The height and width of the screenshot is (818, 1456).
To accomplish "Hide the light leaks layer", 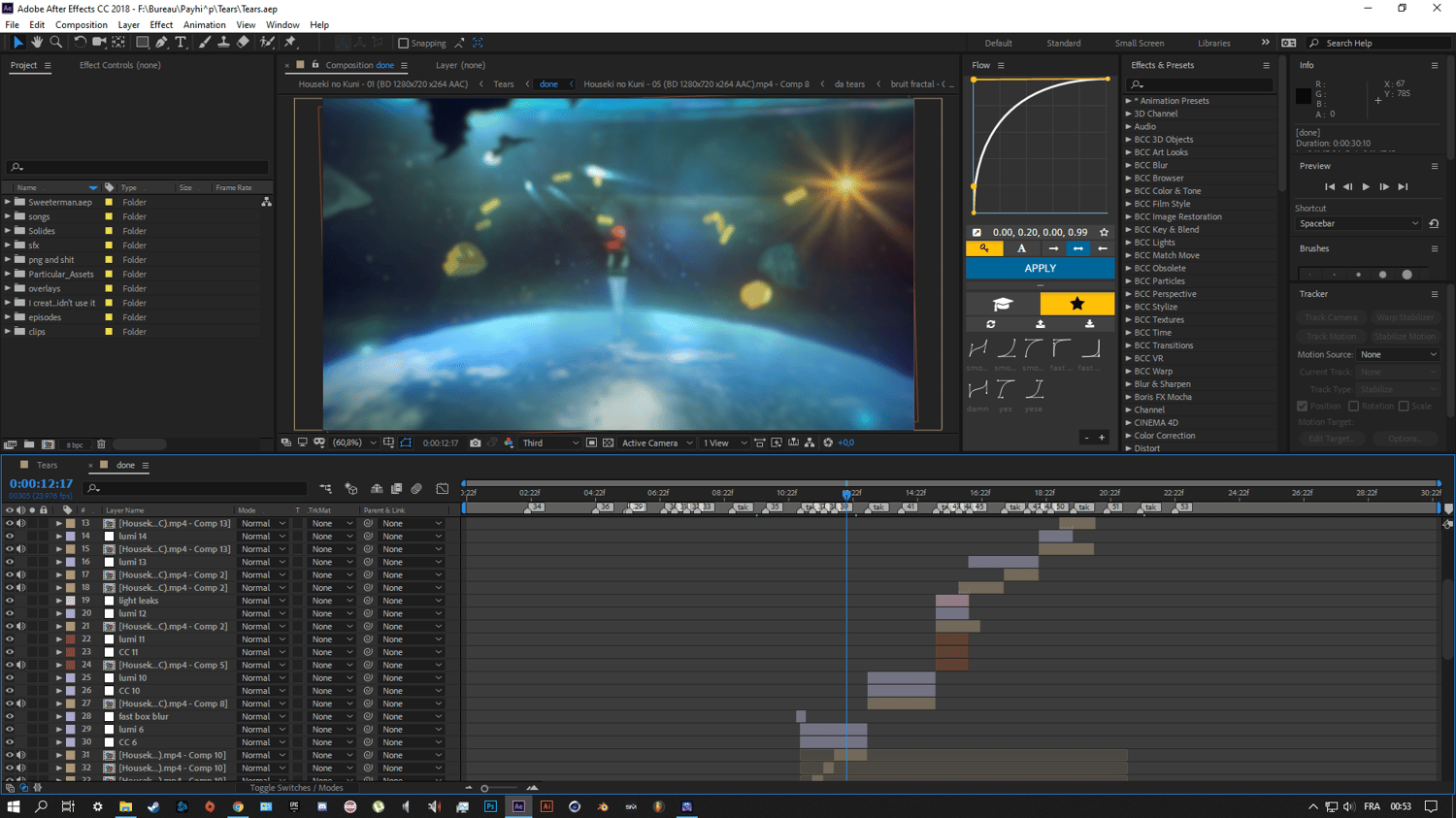I will pos(10,601).
